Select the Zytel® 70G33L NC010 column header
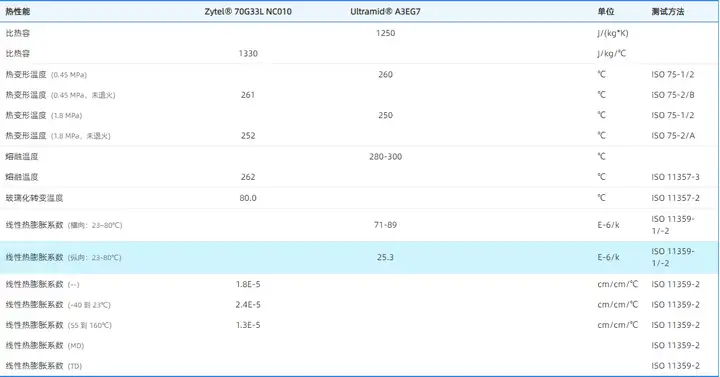Screen dimensions: 720x377 248,11
